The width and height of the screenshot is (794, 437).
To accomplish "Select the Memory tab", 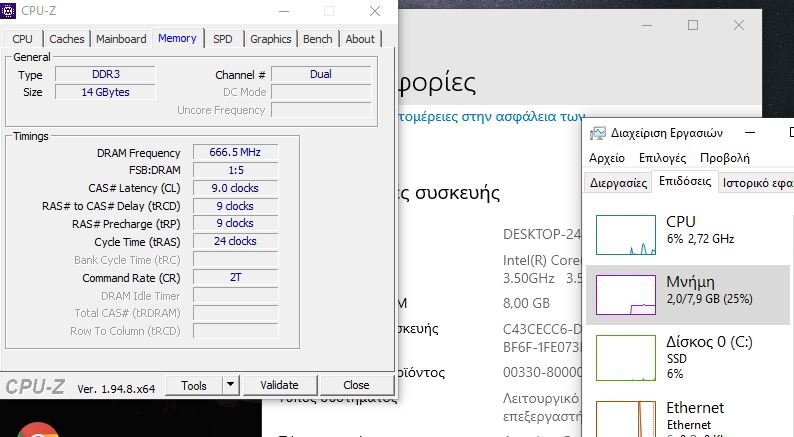I will [x=177, y=38].
